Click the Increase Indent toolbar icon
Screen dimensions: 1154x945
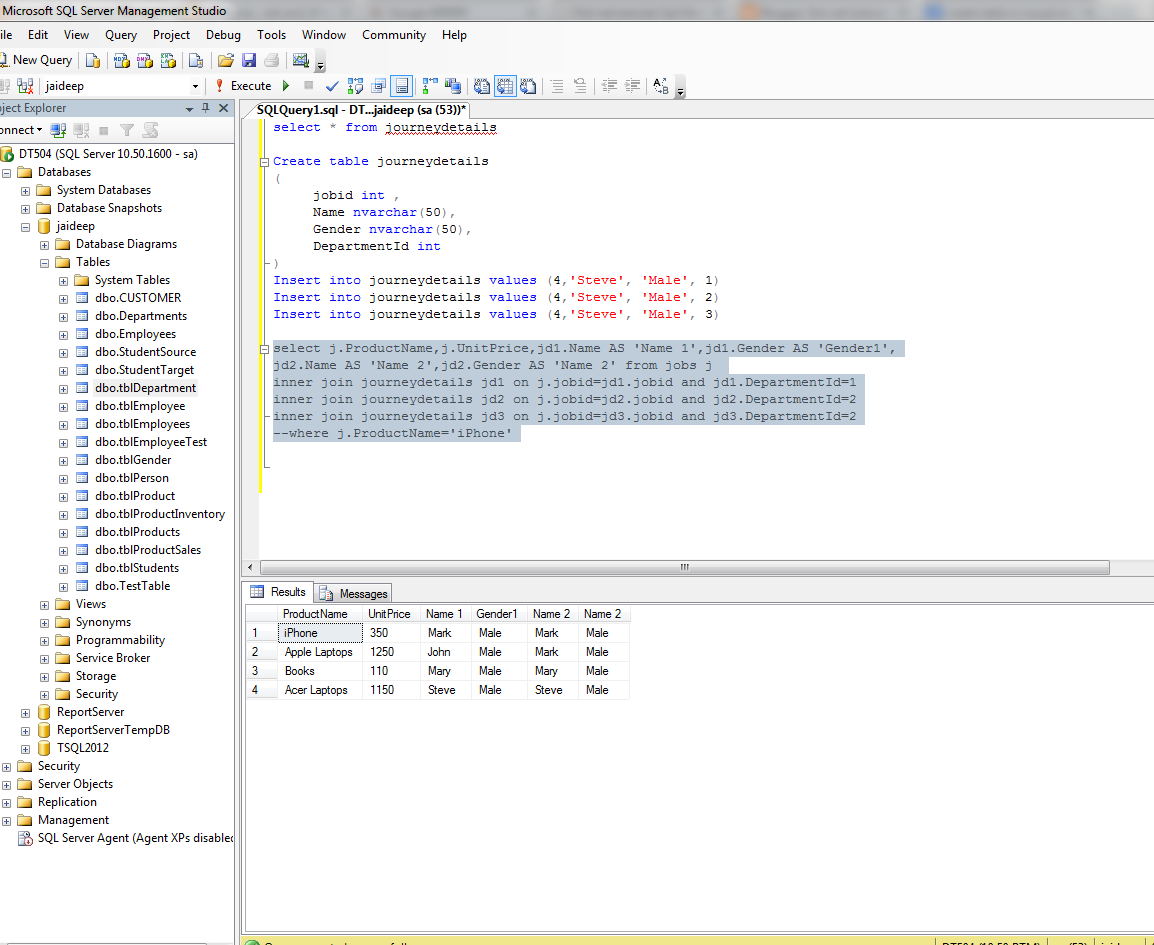click(x=632, y=86)
